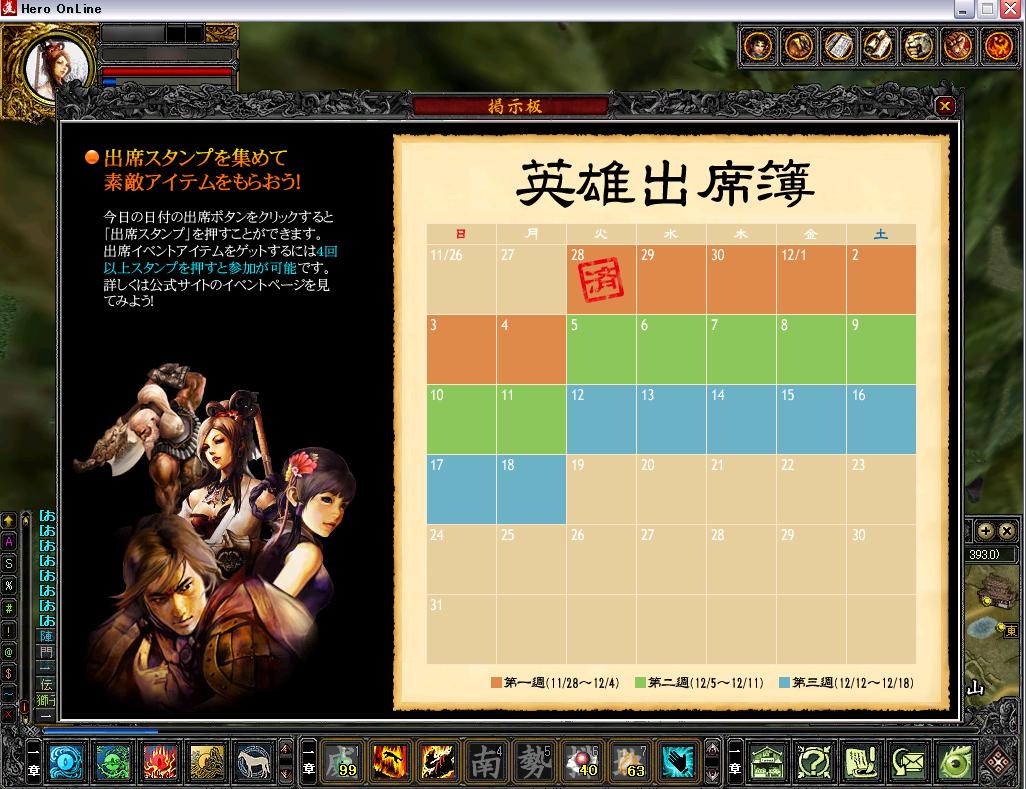Viewport: 1026px width, 789px height.
Task: Click the orange 第一週 legend swatch
Action: tap(496, 682)
